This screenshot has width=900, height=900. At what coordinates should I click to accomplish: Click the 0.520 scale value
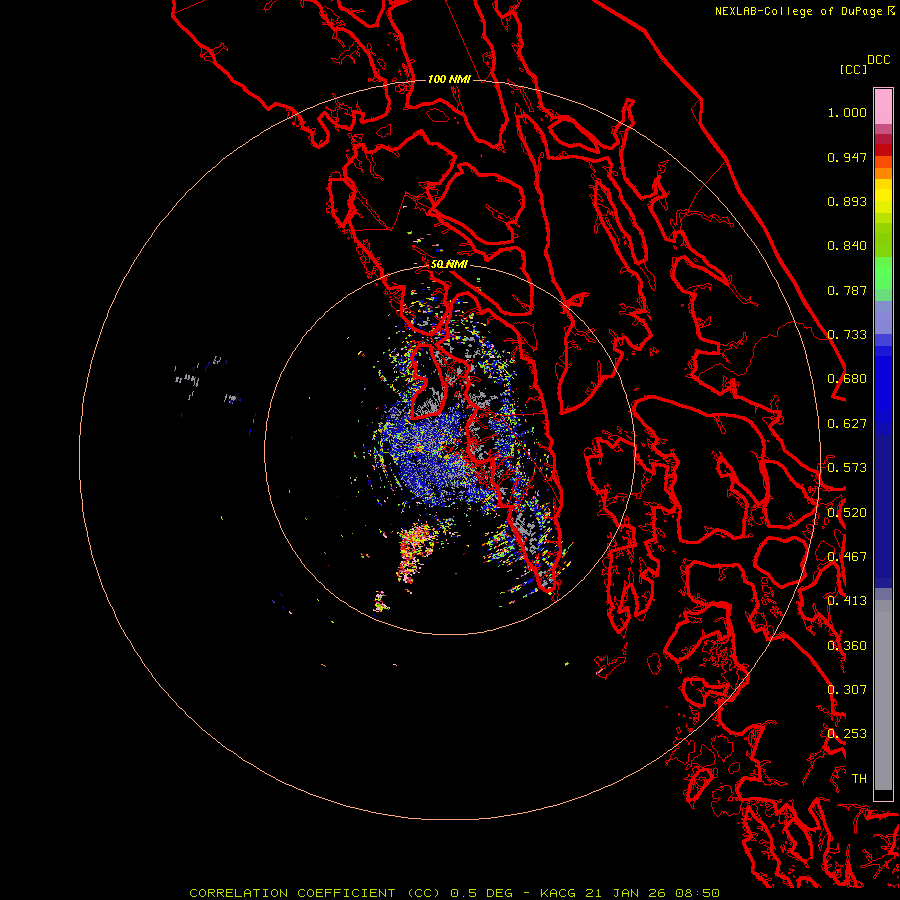[847, 513]
